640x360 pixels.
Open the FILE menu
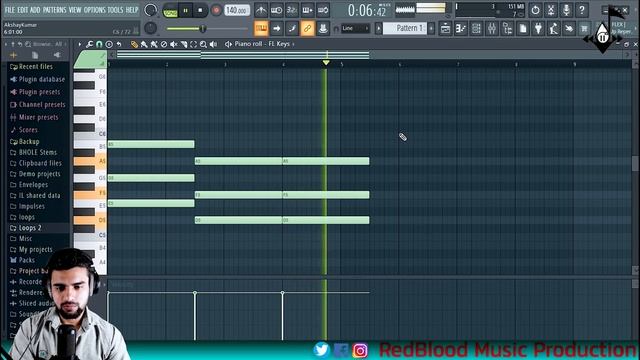[9, 10]
